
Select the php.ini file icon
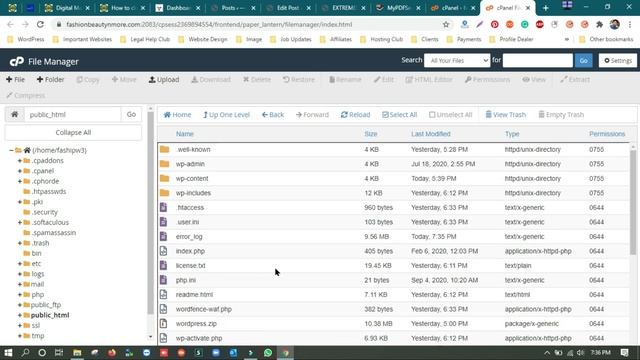coord(164,280)
